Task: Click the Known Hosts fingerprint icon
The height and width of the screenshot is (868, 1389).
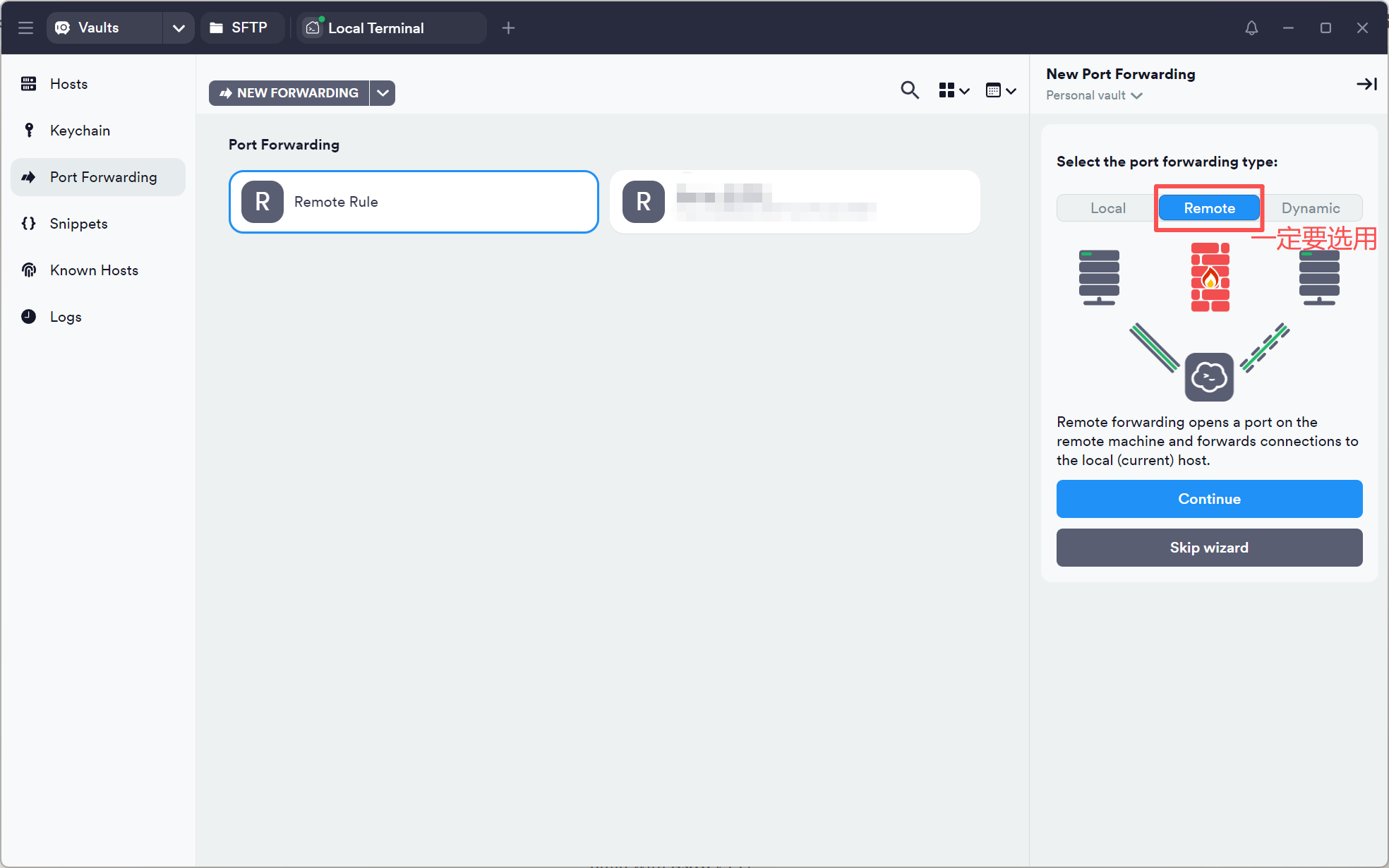Action: 29,270
